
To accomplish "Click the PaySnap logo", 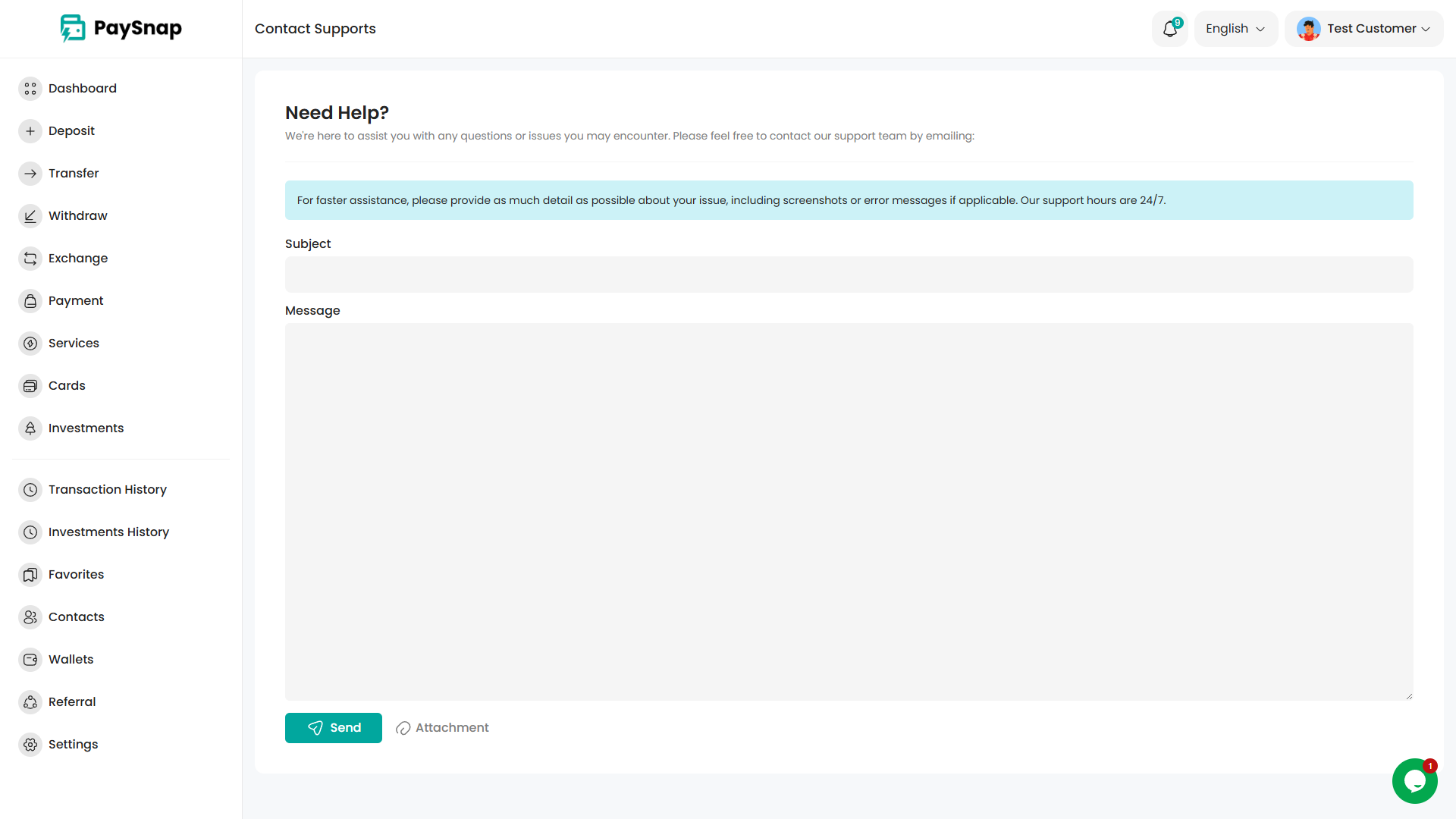I will click(121, 28).
